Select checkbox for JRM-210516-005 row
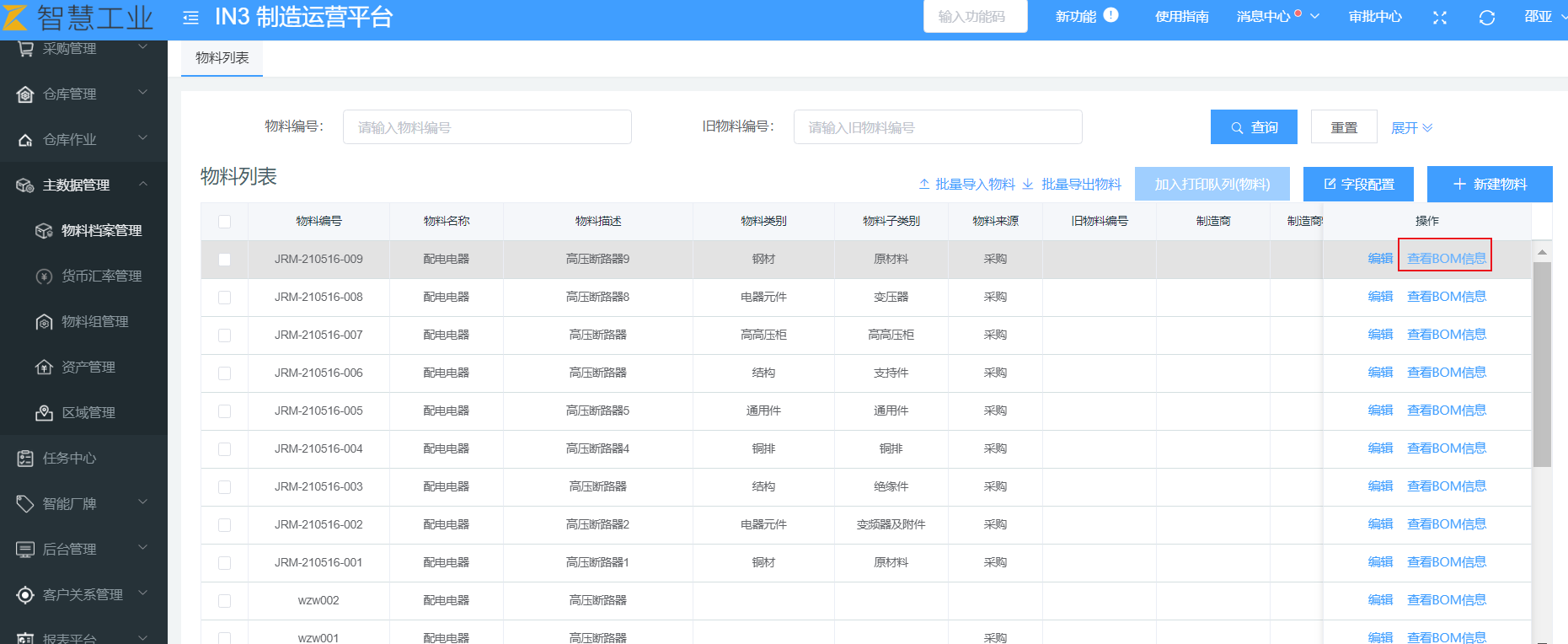 [x=224, y=411]
